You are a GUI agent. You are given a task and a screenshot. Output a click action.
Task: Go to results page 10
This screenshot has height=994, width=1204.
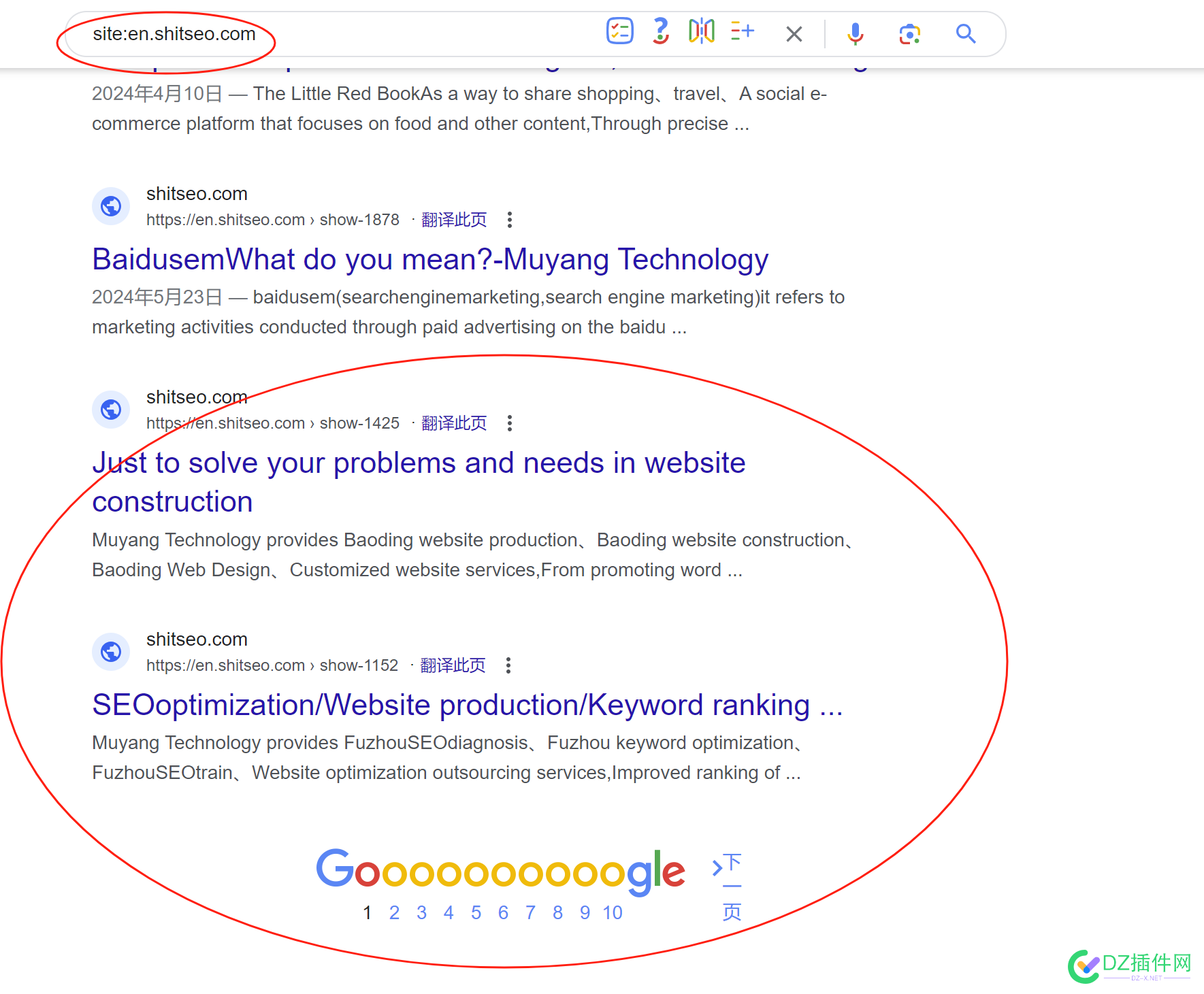tap(613, 913)
